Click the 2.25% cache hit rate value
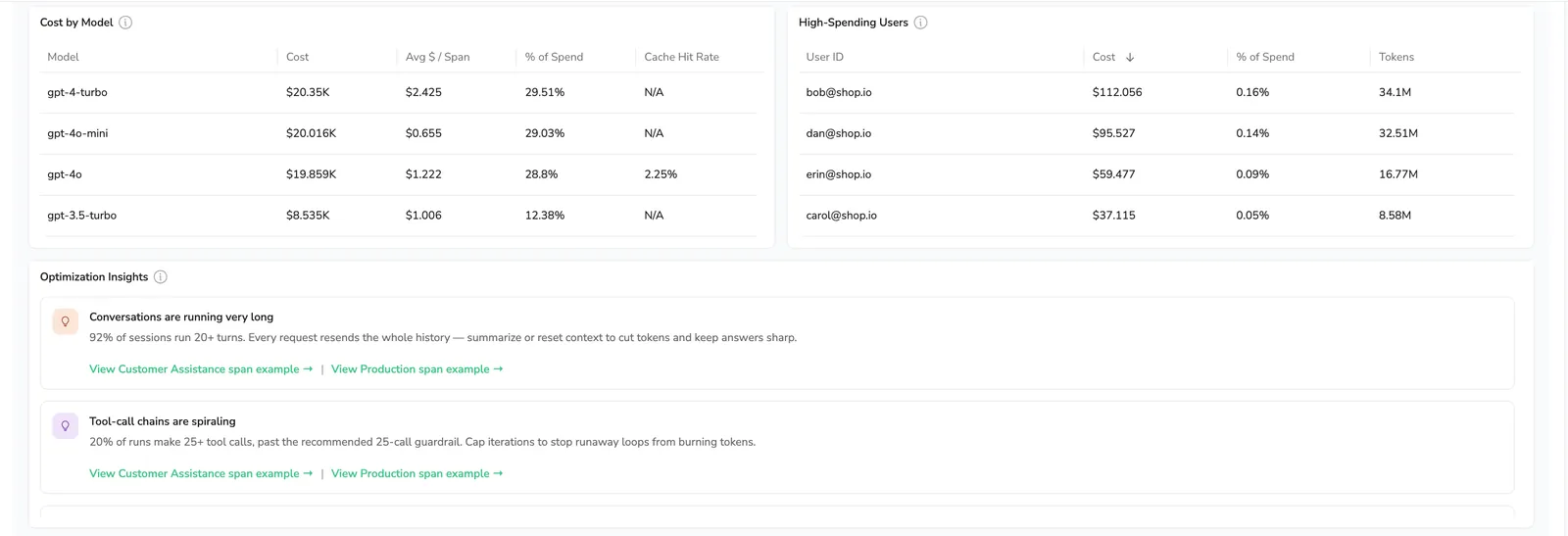 [661, 174]
